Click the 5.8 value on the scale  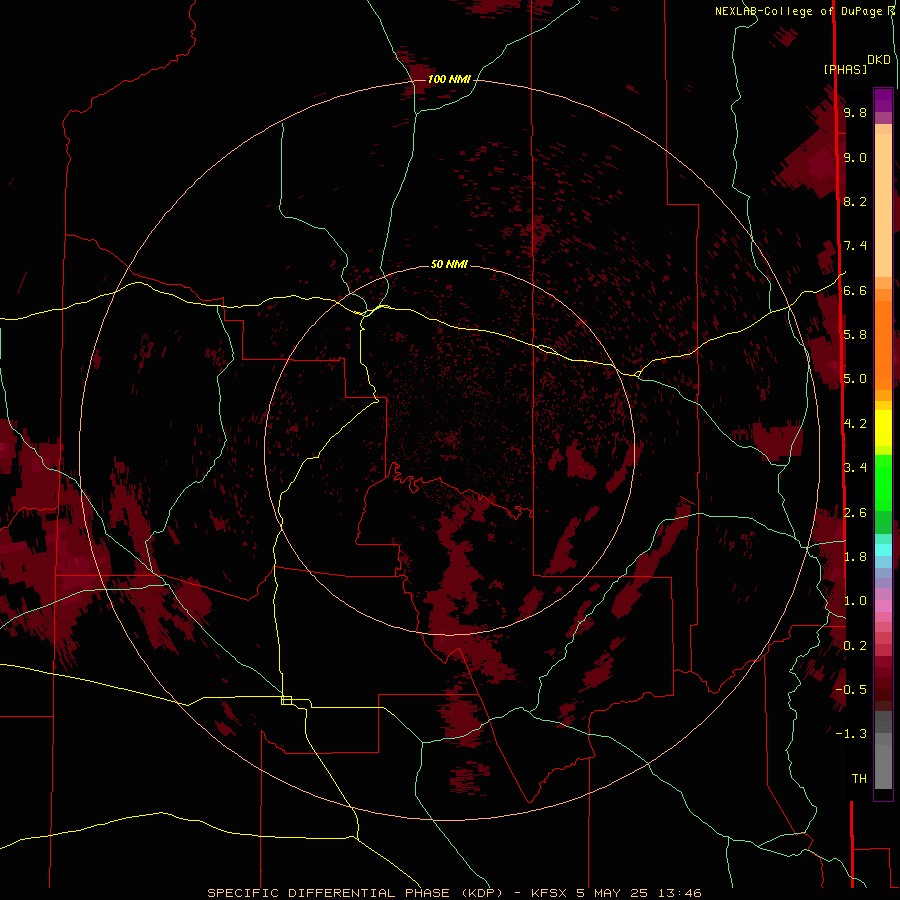[x=855, y=335]
